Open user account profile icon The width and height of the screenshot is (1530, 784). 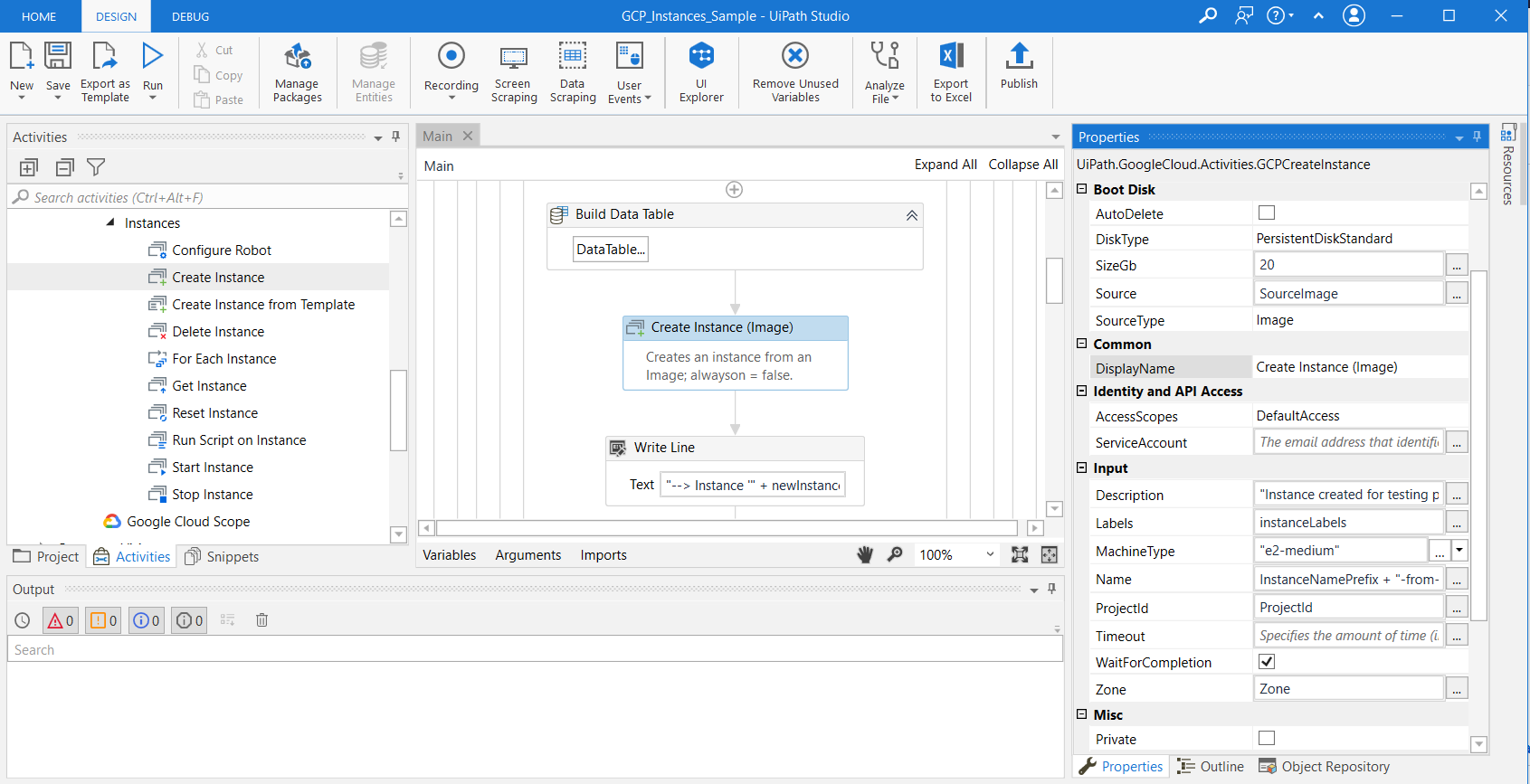[1354, 15]
